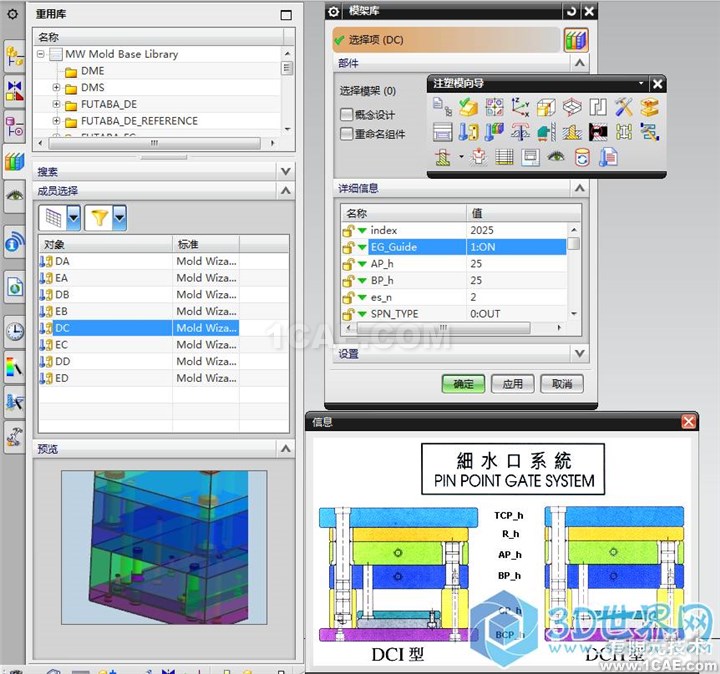Viewport: 720px width, 674px height.
Task: Click the View Manager eye icon in Mold Wizard
Action: click(x=556, y=157)
